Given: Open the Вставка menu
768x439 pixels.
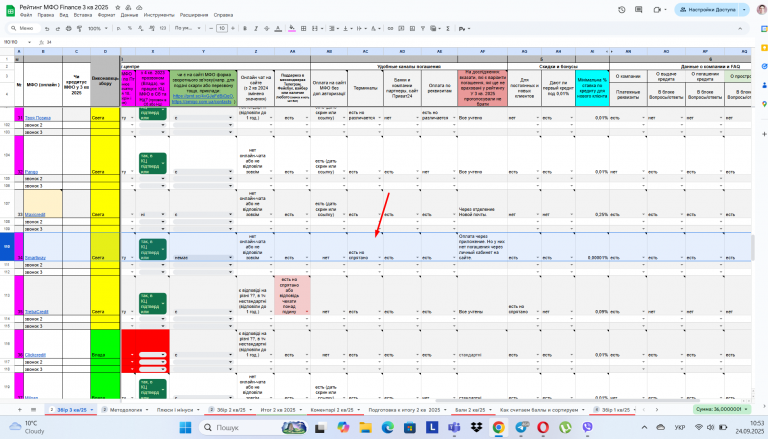Looking at the screenshot, I should point(83,15).
